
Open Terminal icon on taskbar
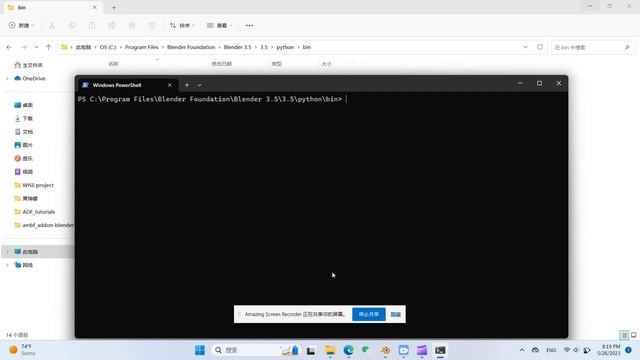[x=440, y=350]
